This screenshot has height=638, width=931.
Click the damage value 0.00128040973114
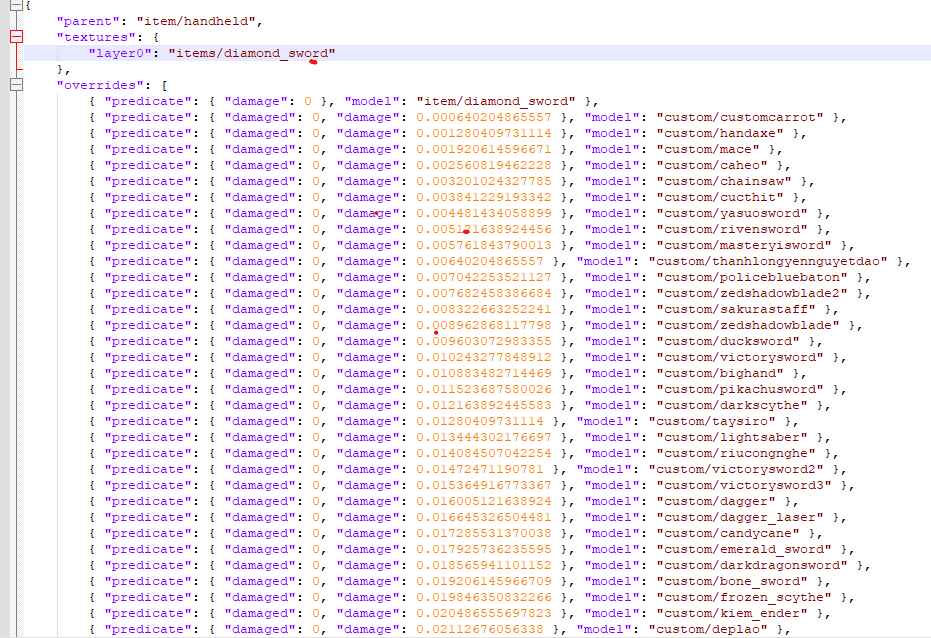pos(484,134)
